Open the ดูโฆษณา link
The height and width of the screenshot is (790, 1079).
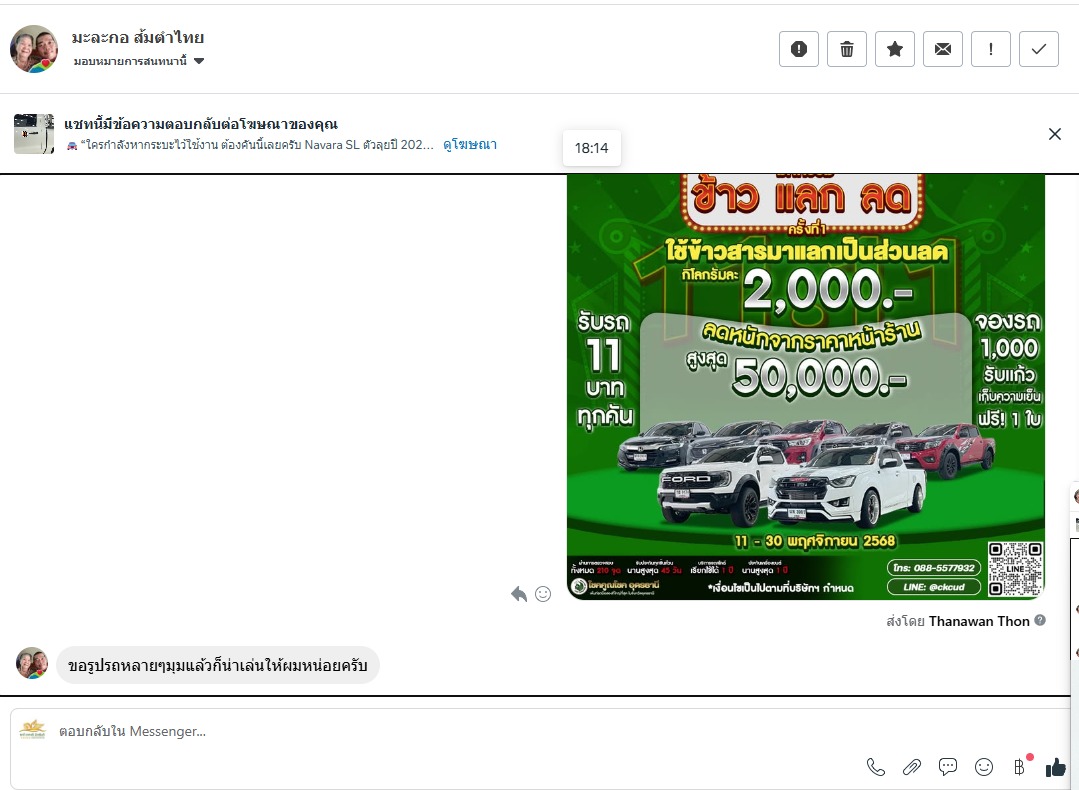pyautogui.click(x=470, y=145)
